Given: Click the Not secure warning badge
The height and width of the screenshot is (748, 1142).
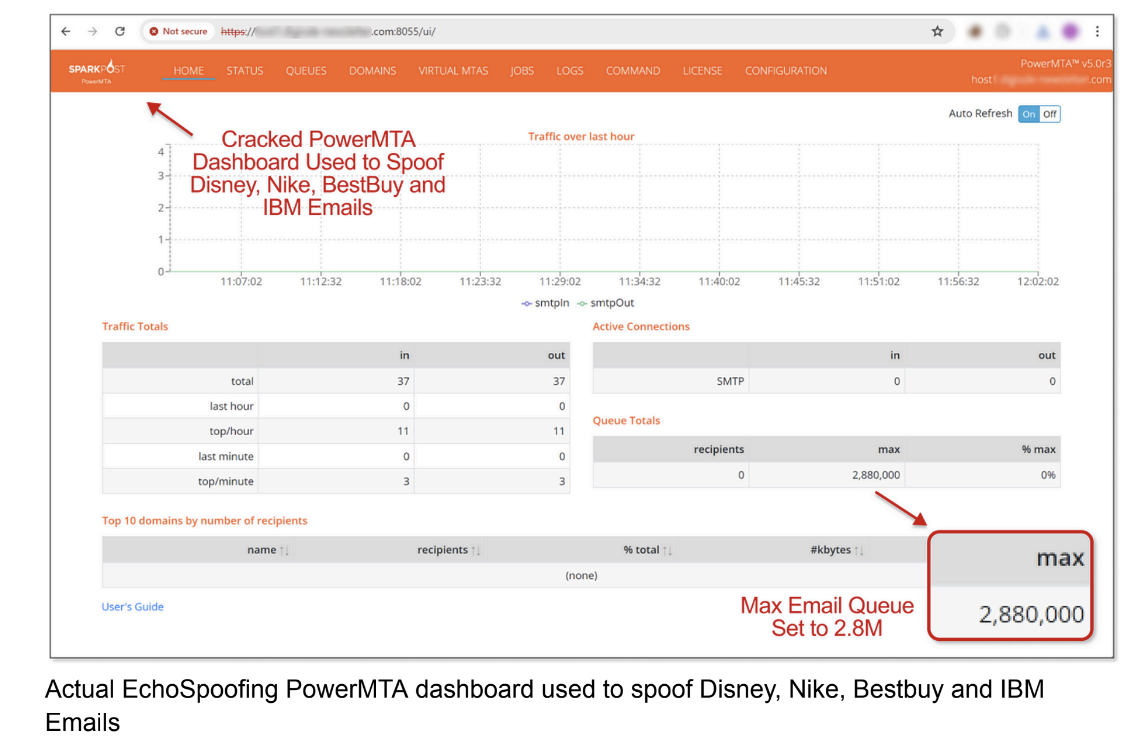Looking at the screenshot, I should (178, 31).
